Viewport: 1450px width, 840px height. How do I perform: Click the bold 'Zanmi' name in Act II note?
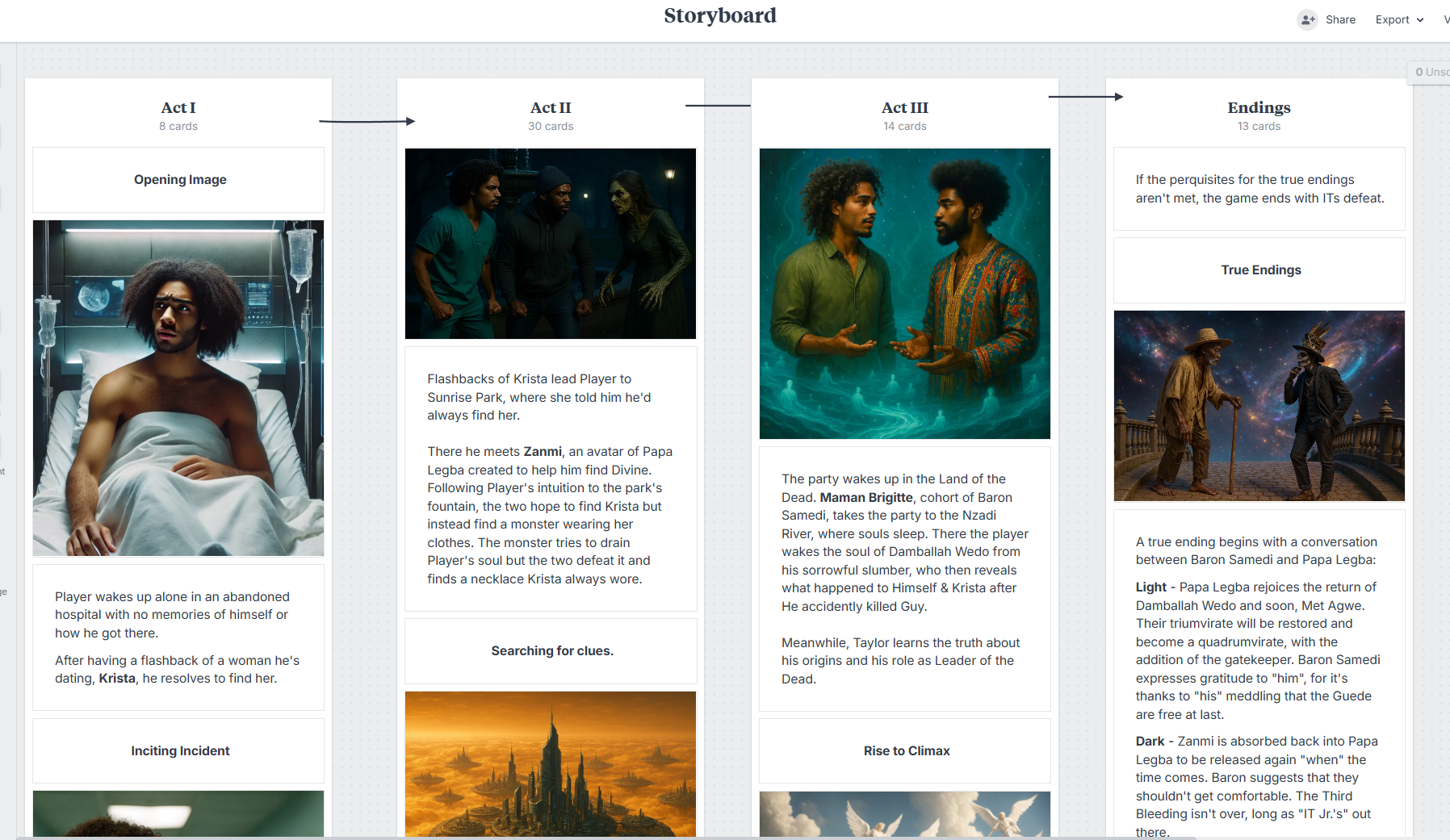[543, 452]
